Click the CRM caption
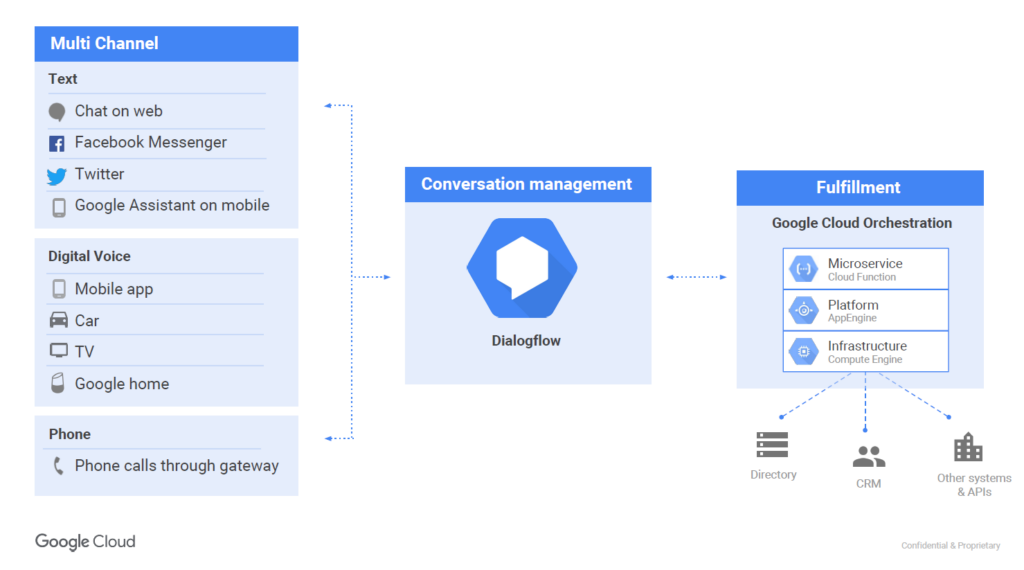The image size is (1024, 570). 869,484
